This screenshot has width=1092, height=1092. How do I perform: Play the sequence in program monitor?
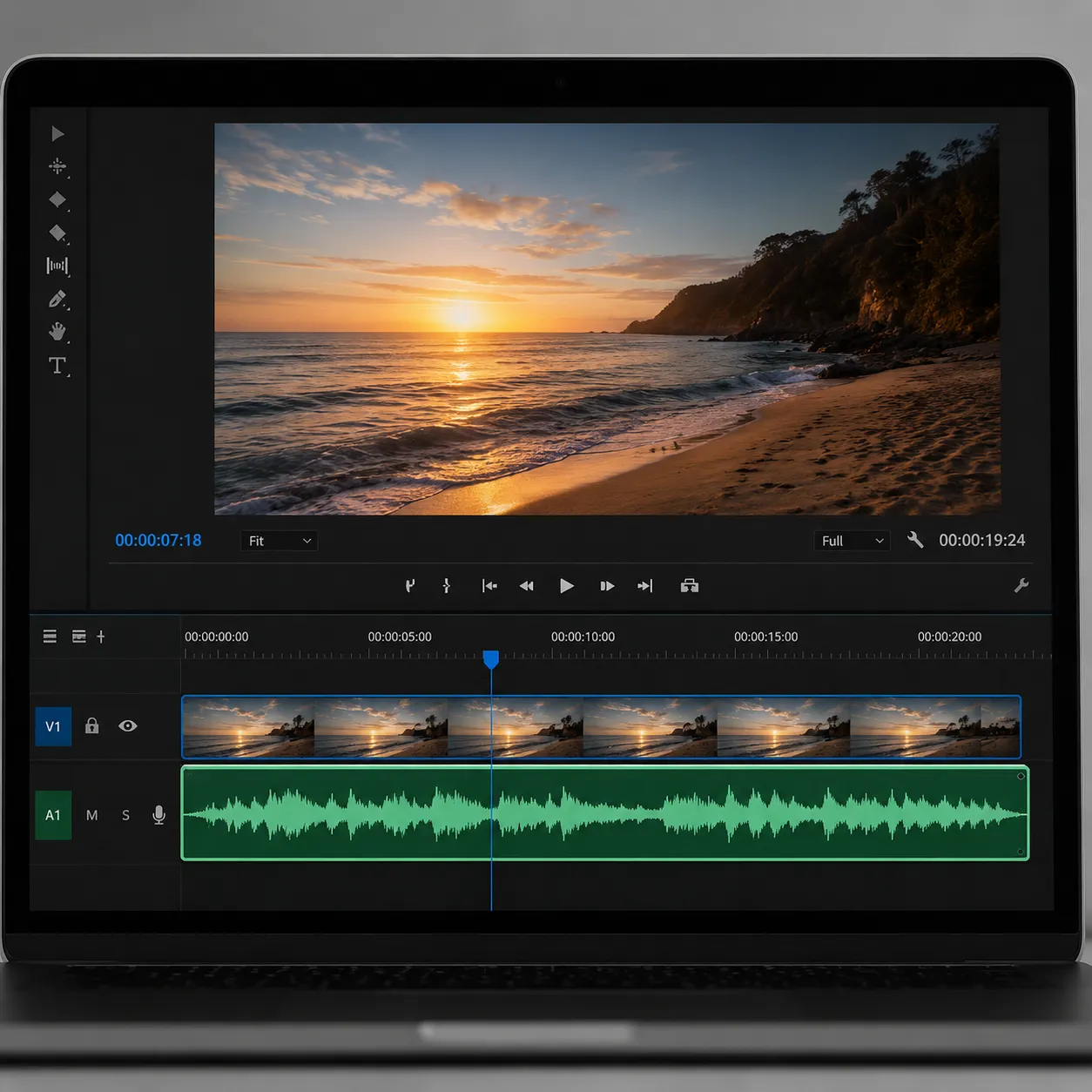tap(566, 586)
